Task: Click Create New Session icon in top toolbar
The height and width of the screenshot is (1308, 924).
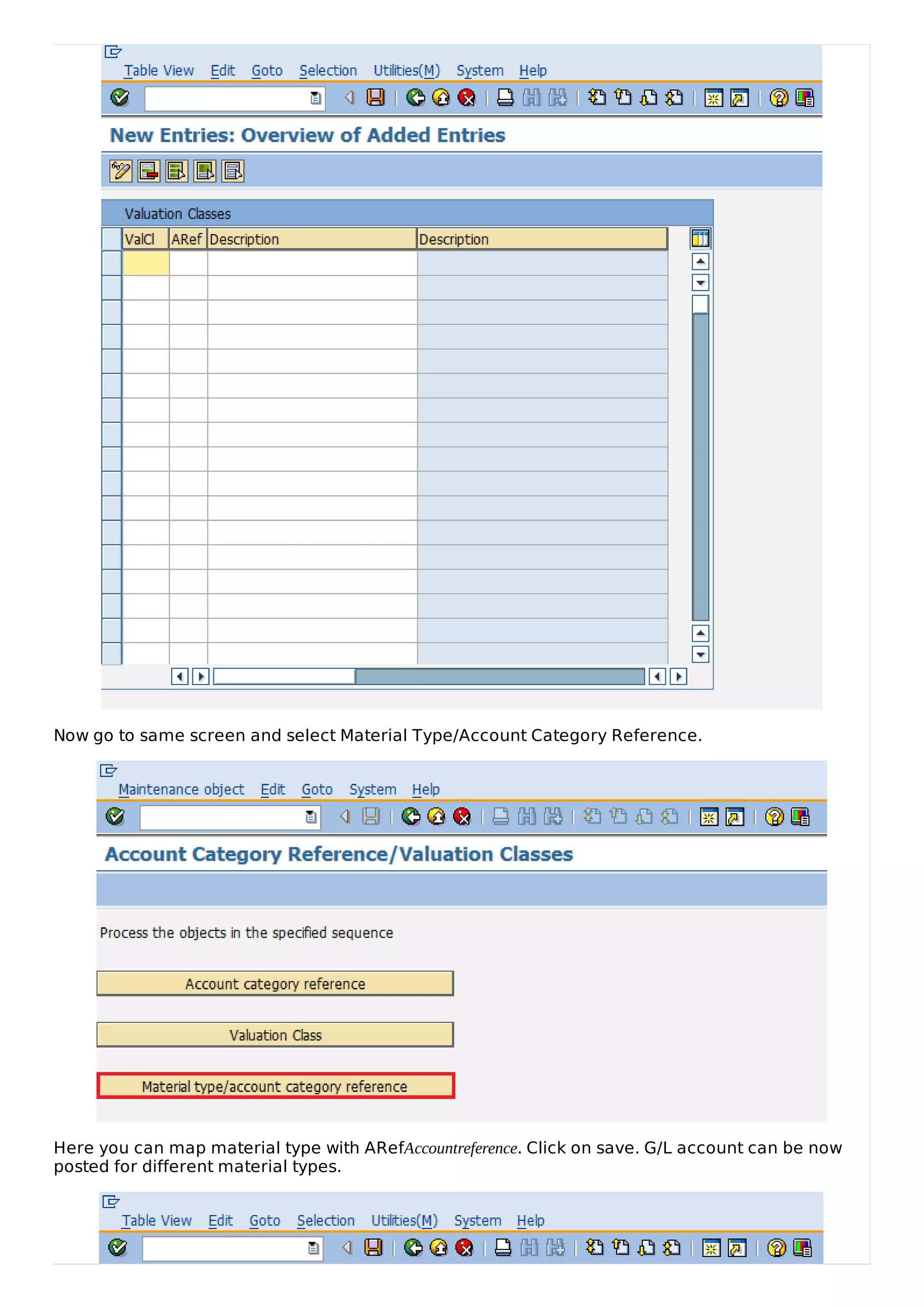Action: 713,98
